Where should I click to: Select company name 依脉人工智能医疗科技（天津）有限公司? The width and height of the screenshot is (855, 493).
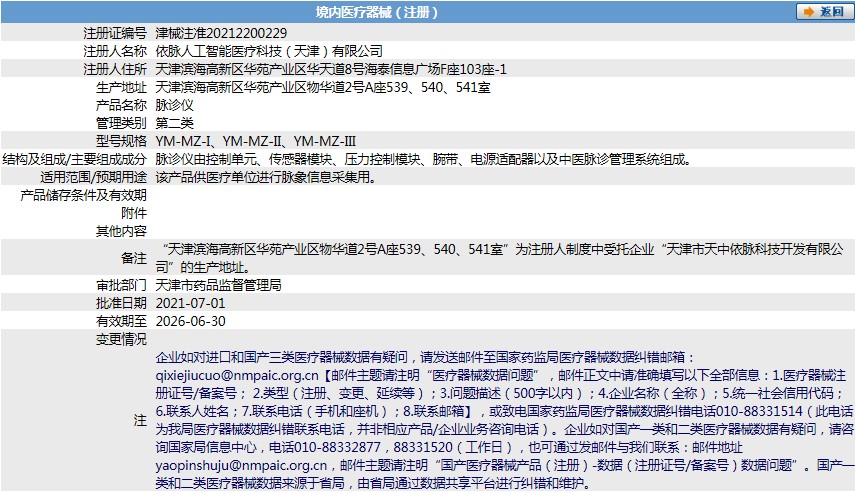pyautogui.click(x=269, y=51)
